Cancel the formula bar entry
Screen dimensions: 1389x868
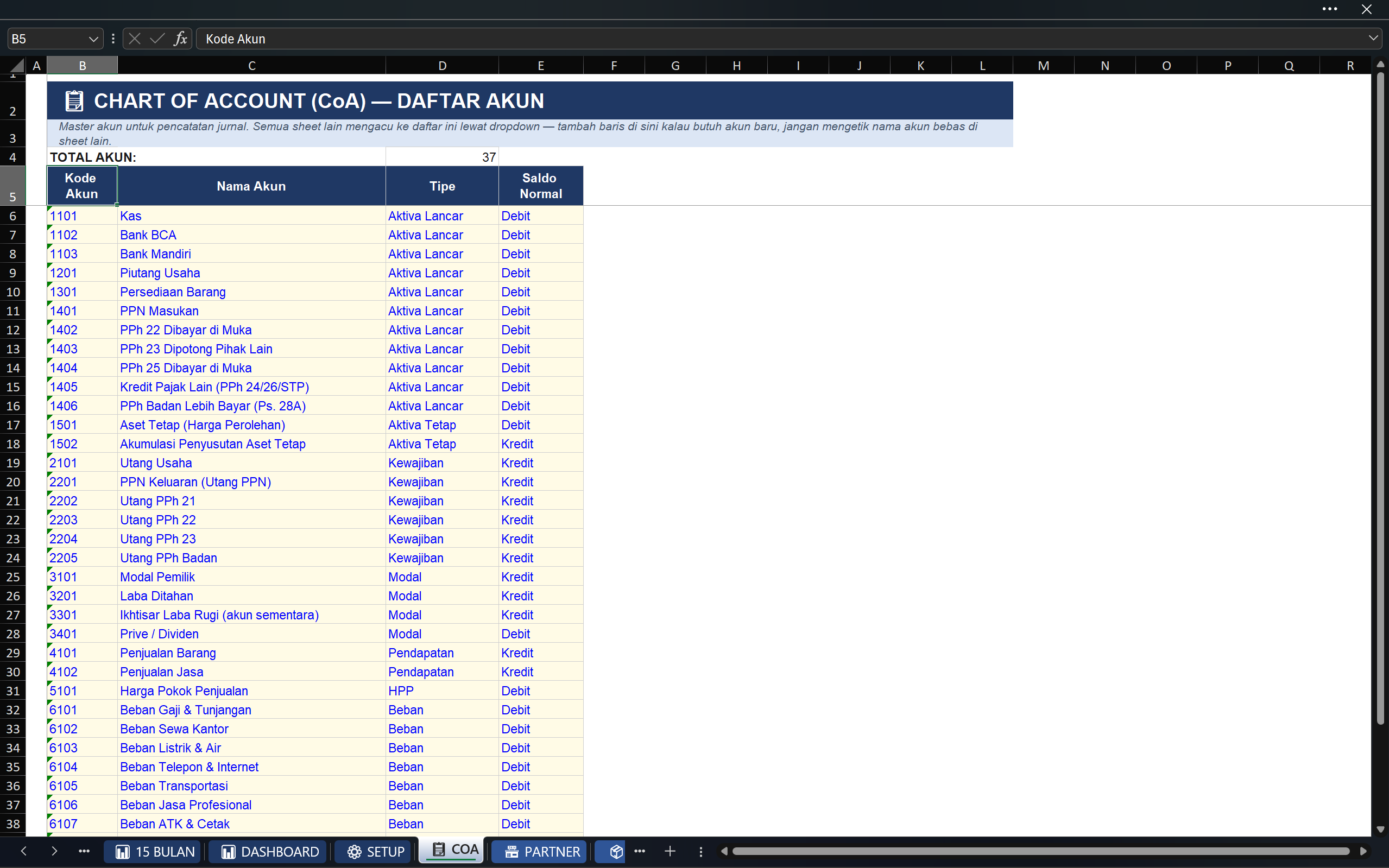[135, 39]
